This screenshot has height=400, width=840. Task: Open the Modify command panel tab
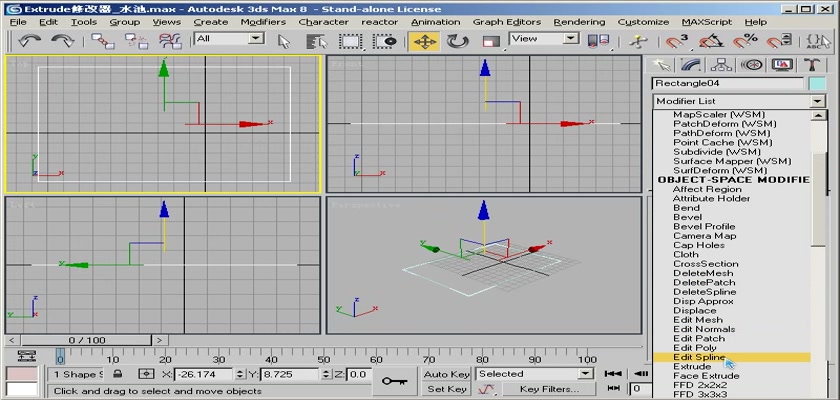[x=691, y=65]
